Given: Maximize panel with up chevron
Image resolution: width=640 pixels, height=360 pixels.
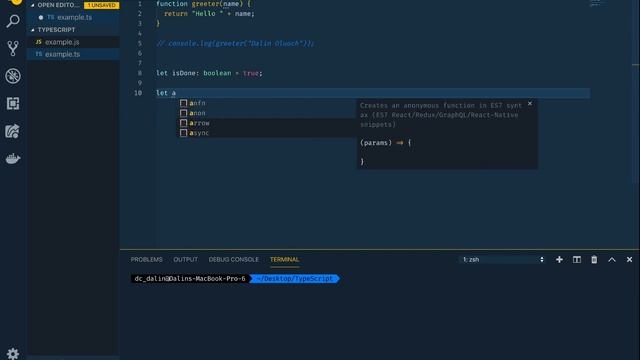Looking at the screenshot, I should click(612, 260).
